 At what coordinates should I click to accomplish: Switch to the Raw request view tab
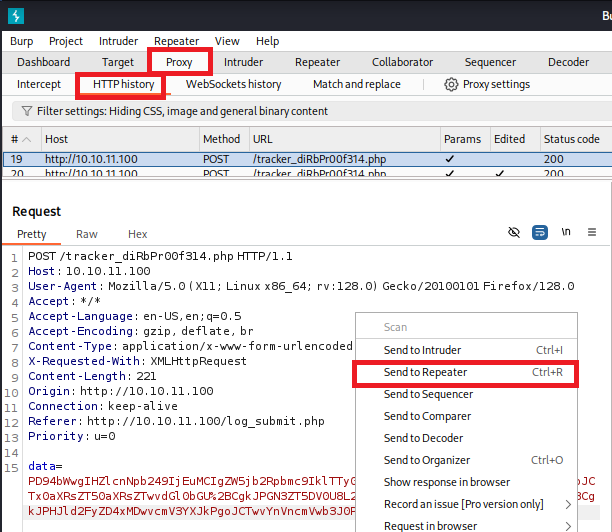87,234
